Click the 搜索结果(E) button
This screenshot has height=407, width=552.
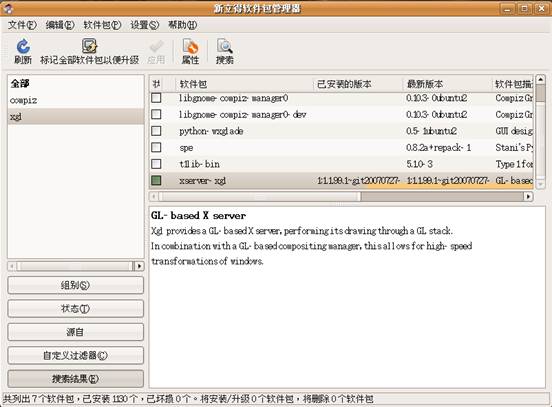point(75,379)
